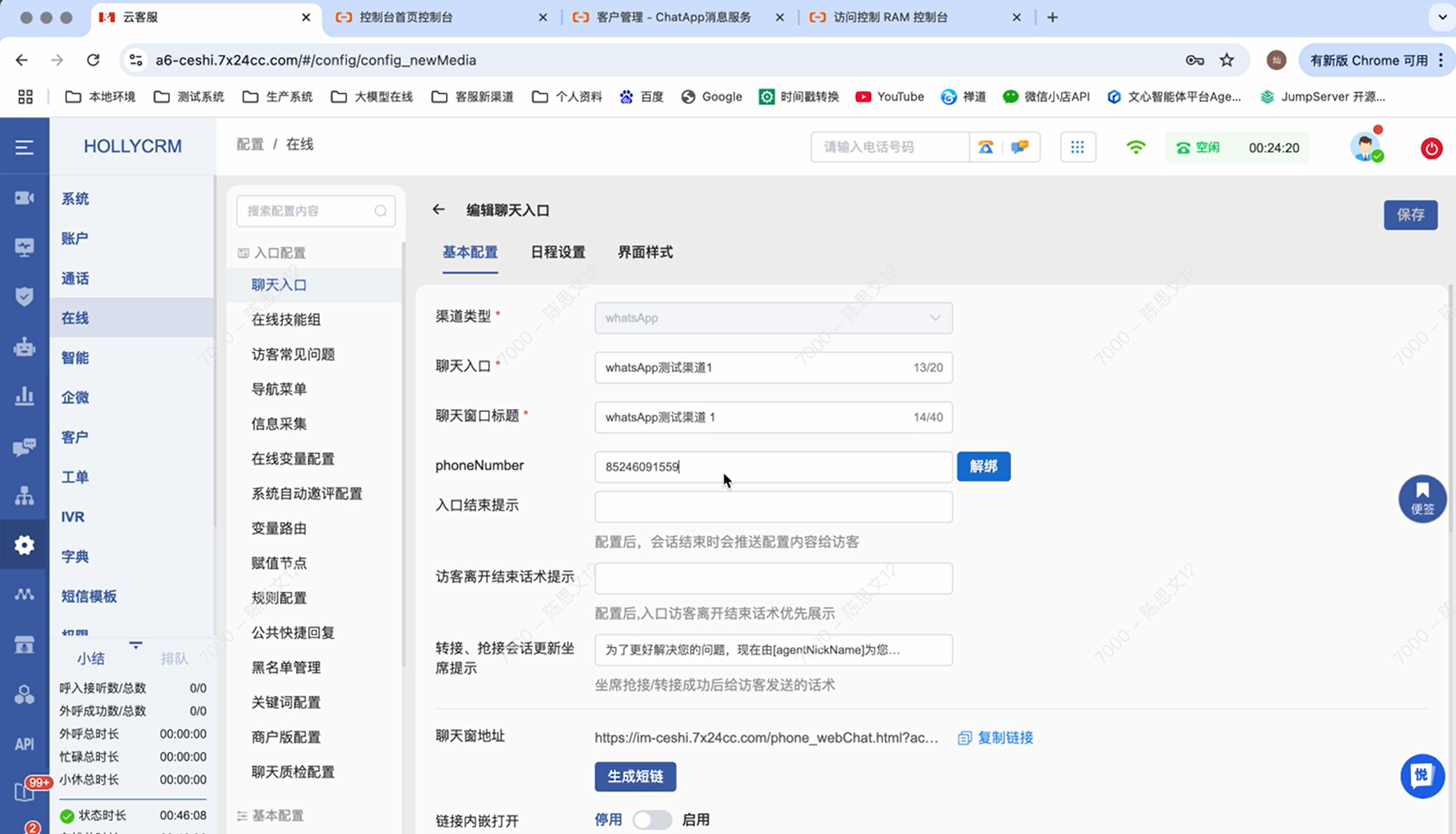Open 在线技能组 in the config list

[x=286, y=319]
